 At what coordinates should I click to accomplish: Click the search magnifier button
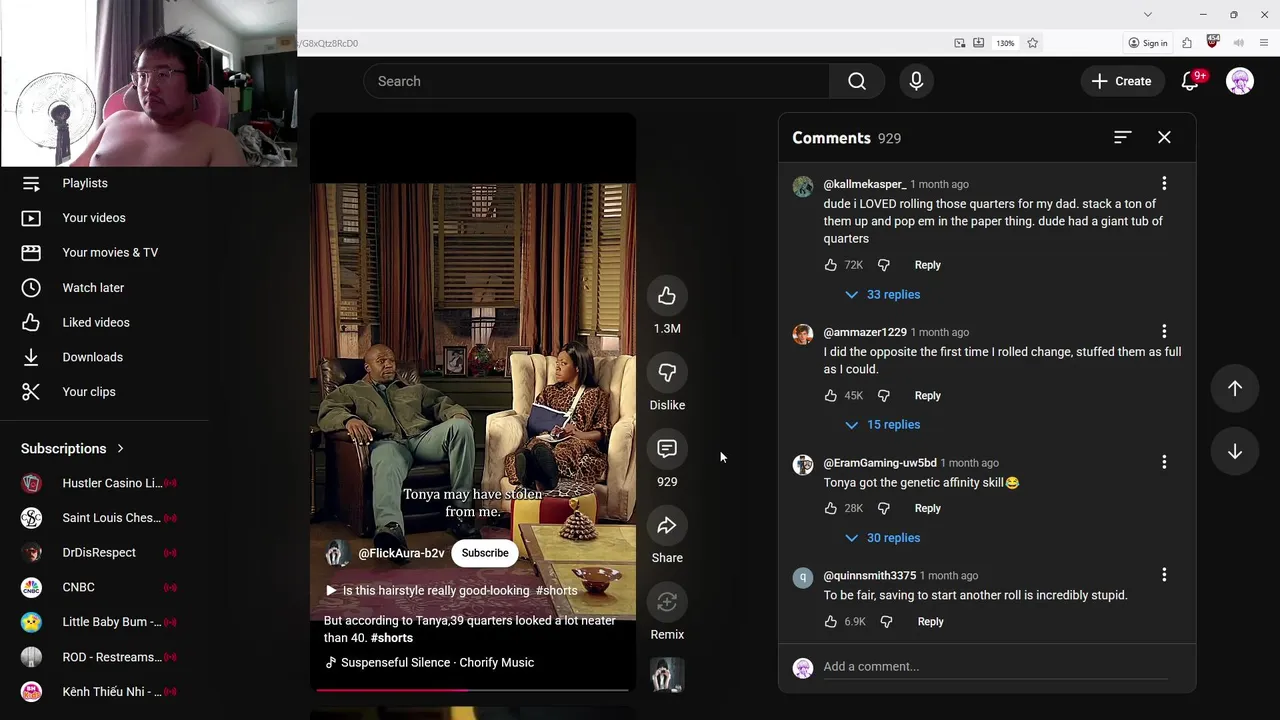pyautogui.click(x=857, y=81)
